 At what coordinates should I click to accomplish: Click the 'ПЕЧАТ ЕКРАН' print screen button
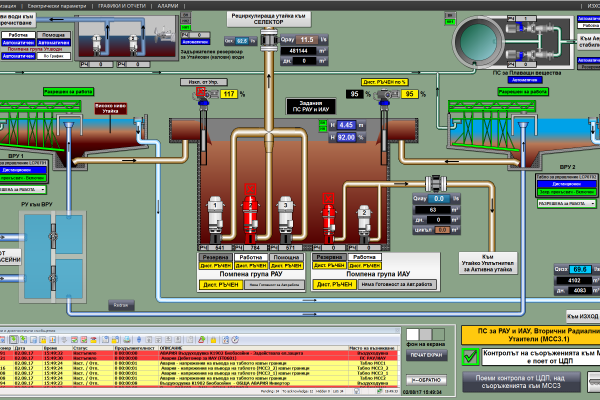pos(426,355)
